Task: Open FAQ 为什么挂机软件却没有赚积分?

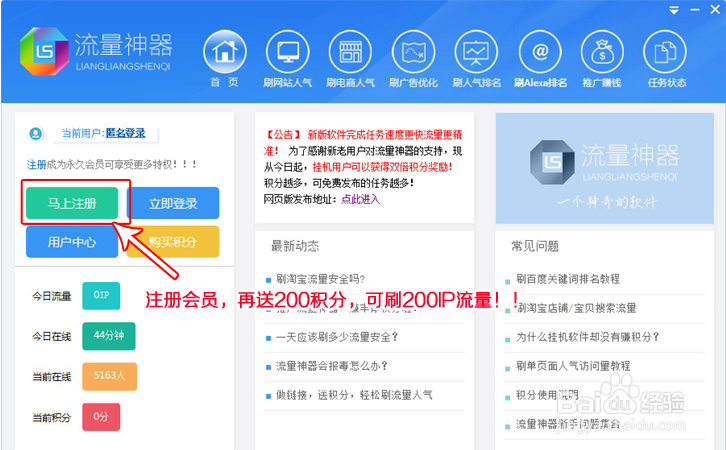Action: click(x=588, y=337)
